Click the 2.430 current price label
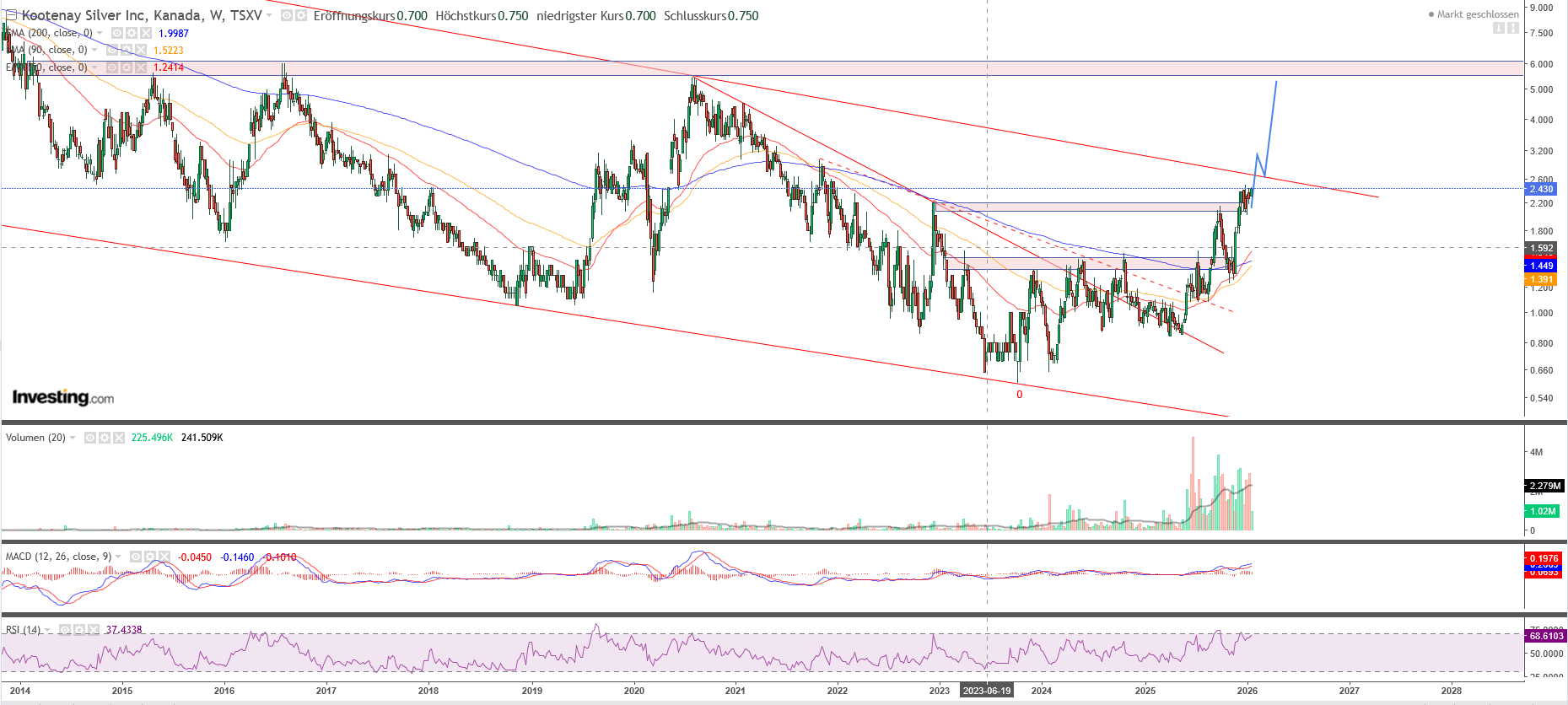Screen dimensions: 1568x705 pyautogui.click(x=1541, y=189)
